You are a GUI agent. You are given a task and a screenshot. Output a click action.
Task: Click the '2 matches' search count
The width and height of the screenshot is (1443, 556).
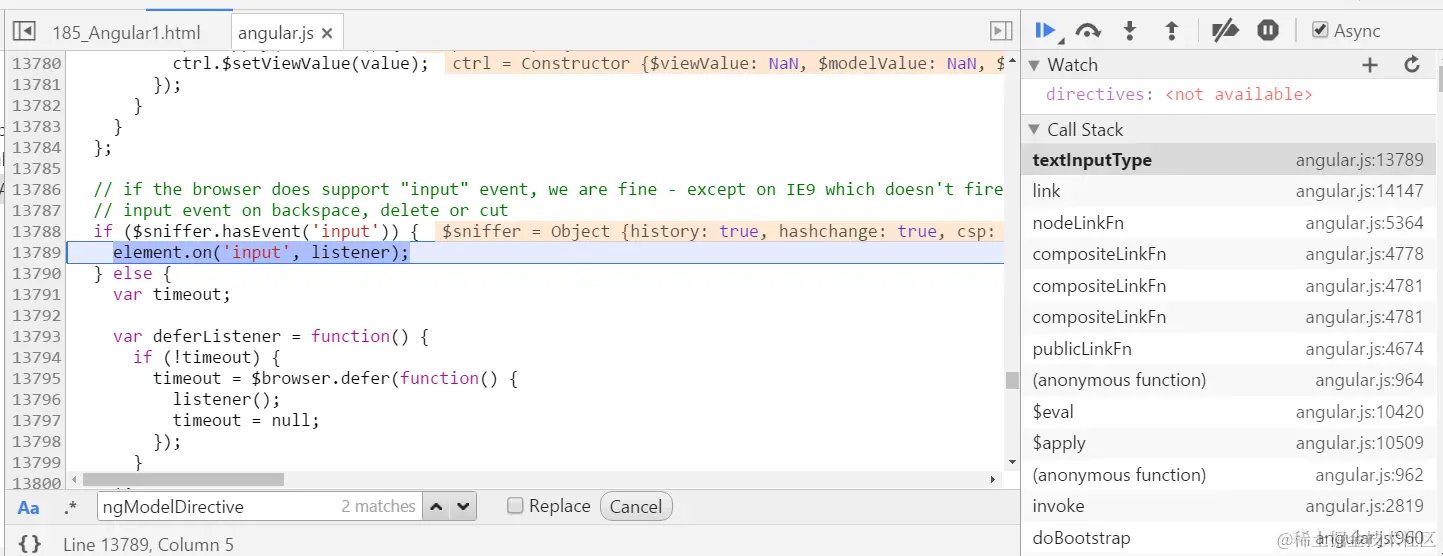click(x=378, y=507)
